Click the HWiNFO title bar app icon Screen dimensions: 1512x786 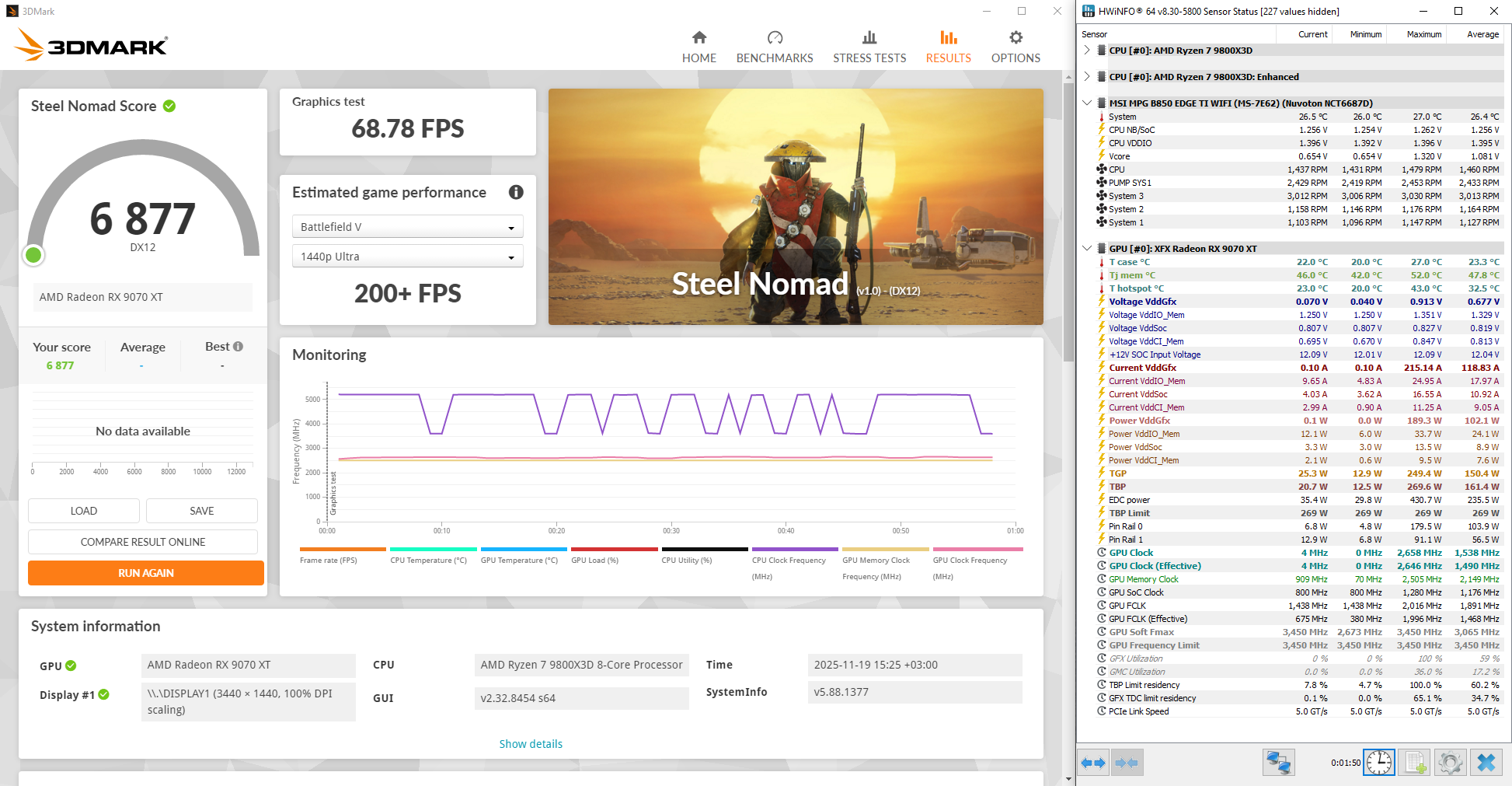tap(1089, 11)
